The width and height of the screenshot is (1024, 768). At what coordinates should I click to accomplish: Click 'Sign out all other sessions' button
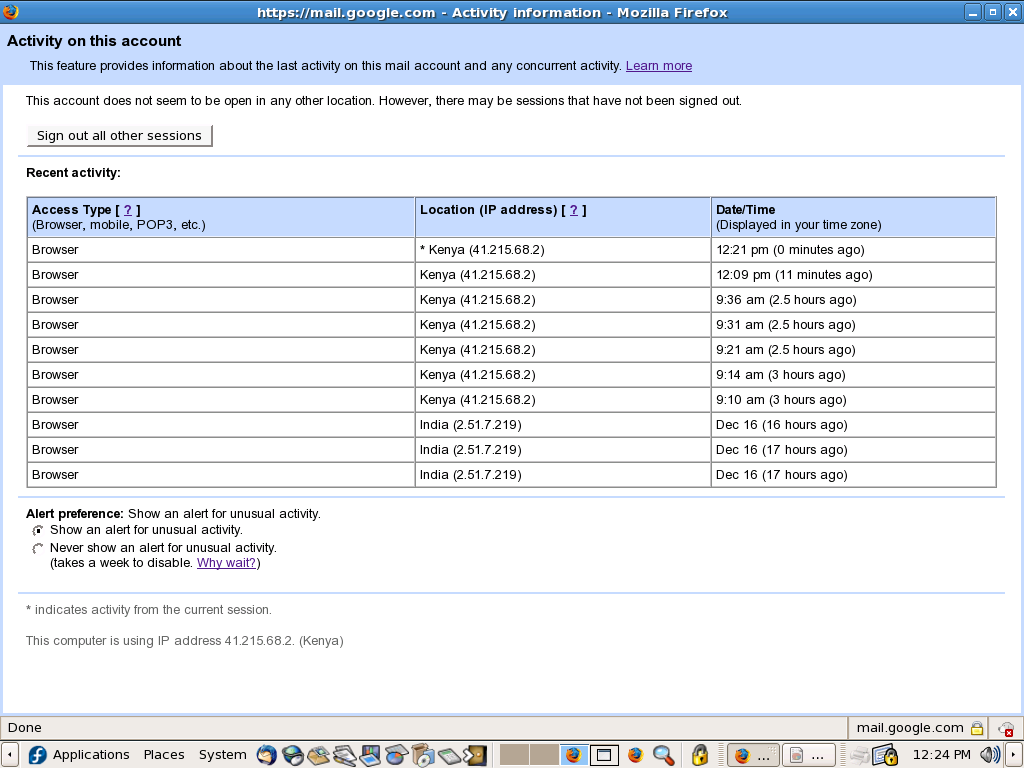point(120,136)
